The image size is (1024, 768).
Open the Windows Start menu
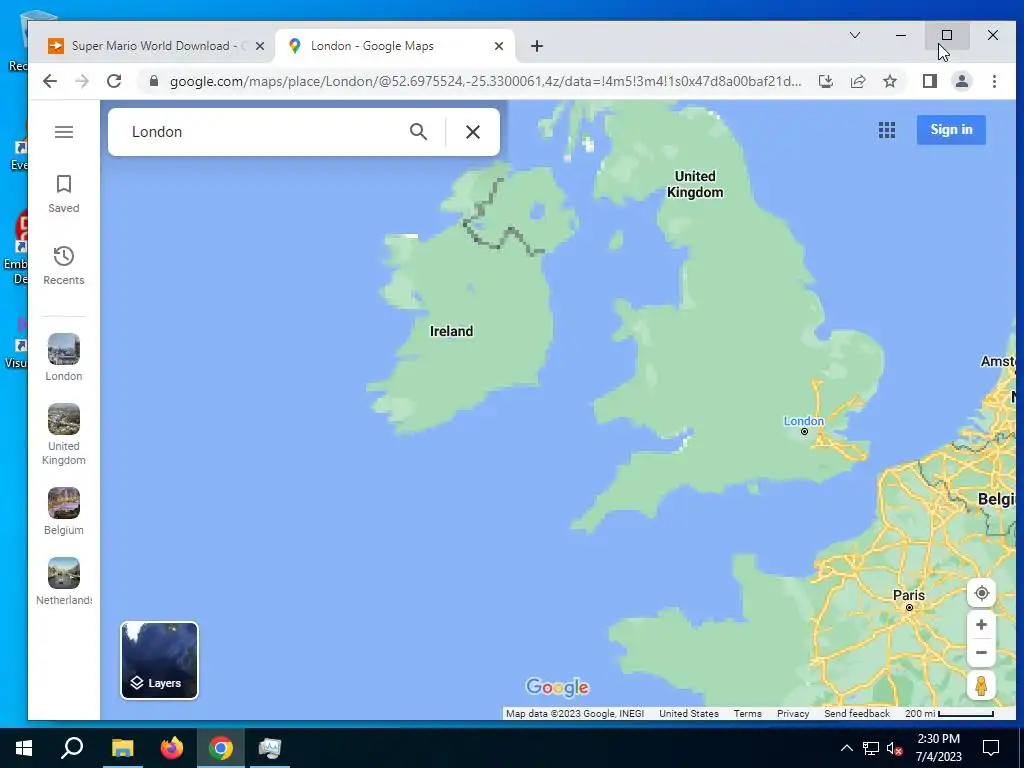click(24, 748)
